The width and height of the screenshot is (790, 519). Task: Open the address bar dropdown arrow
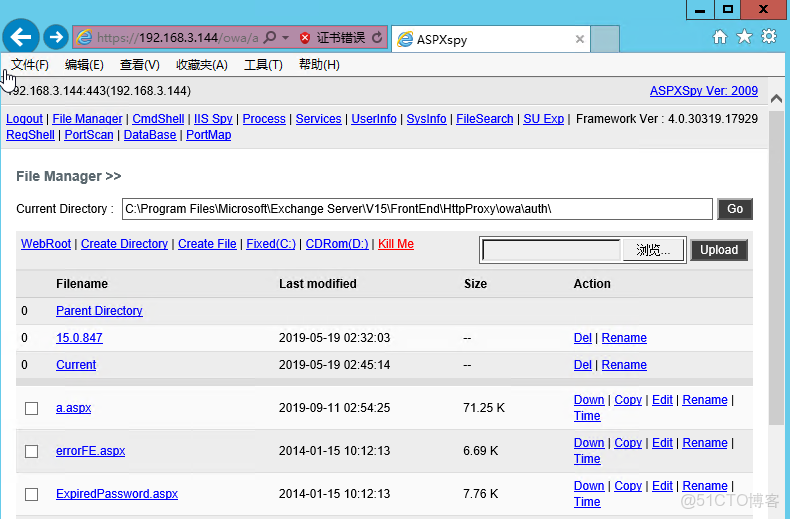pos(286,38)
